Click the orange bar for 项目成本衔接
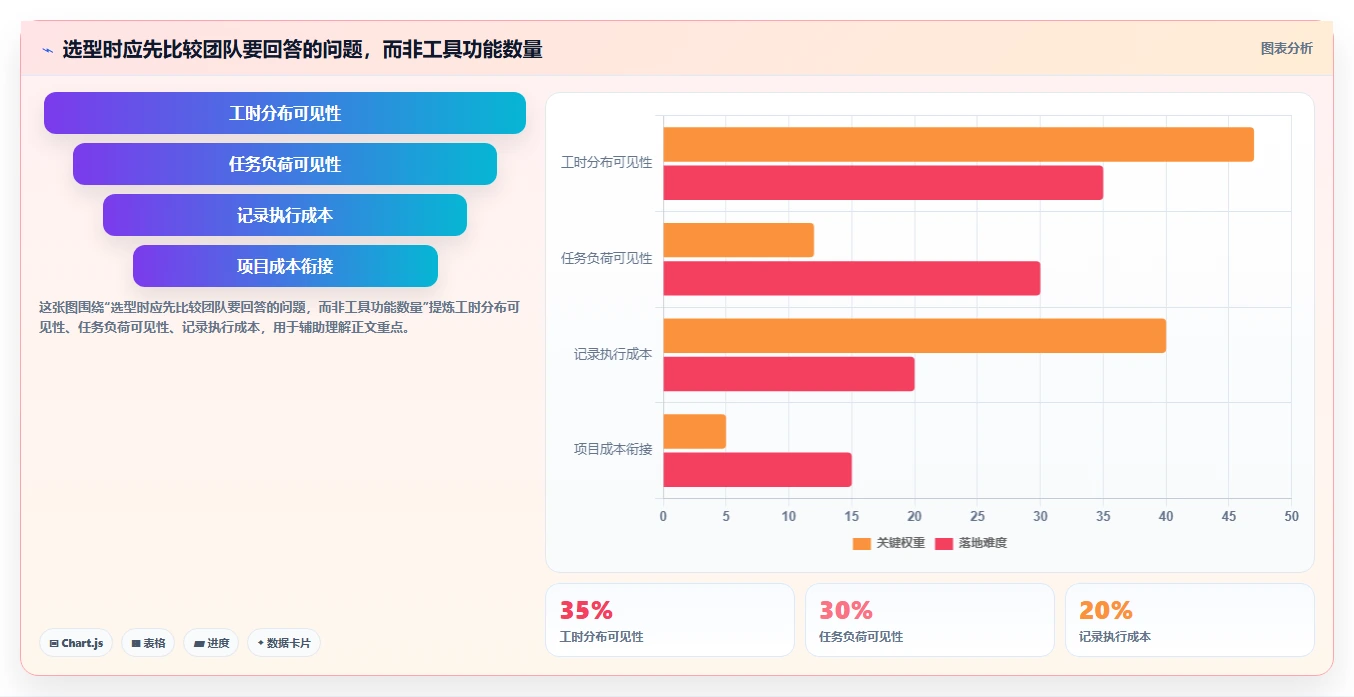This screenshot has width=1354, height=697. [694, 431]
